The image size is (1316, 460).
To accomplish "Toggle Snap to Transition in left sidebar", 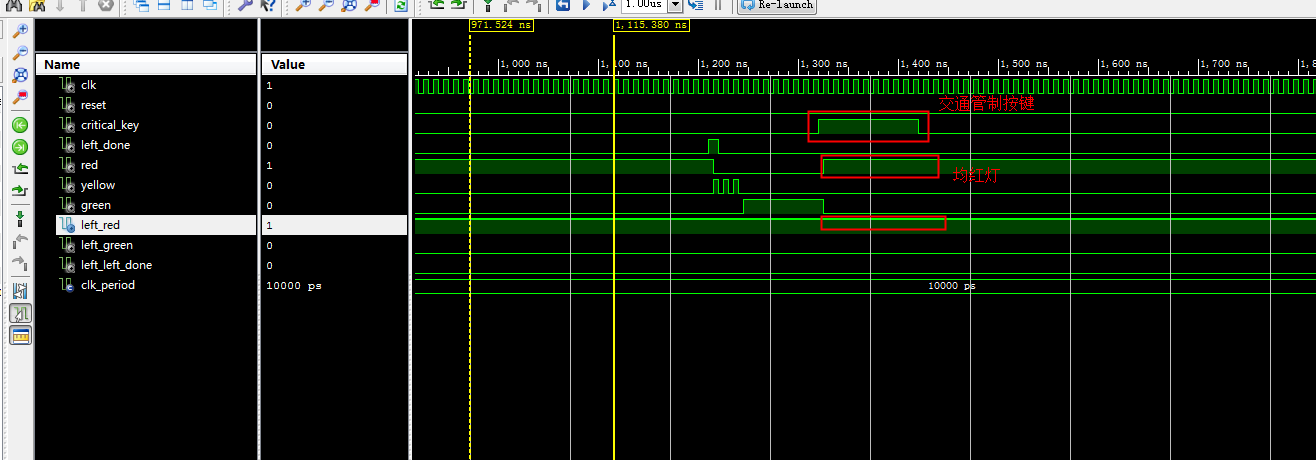I will pos(19,313).
